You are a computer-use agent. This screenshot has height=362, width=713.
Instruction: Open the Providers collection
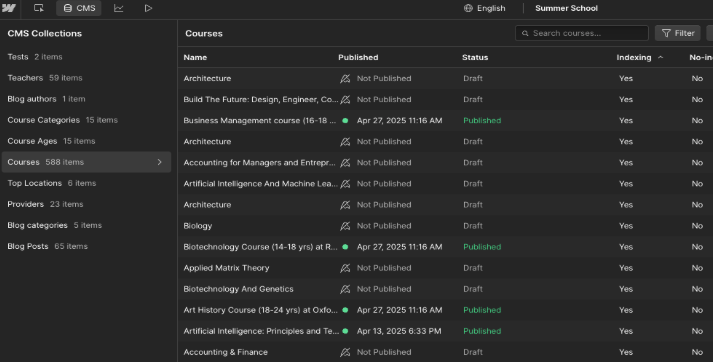(x=45, y=204)
